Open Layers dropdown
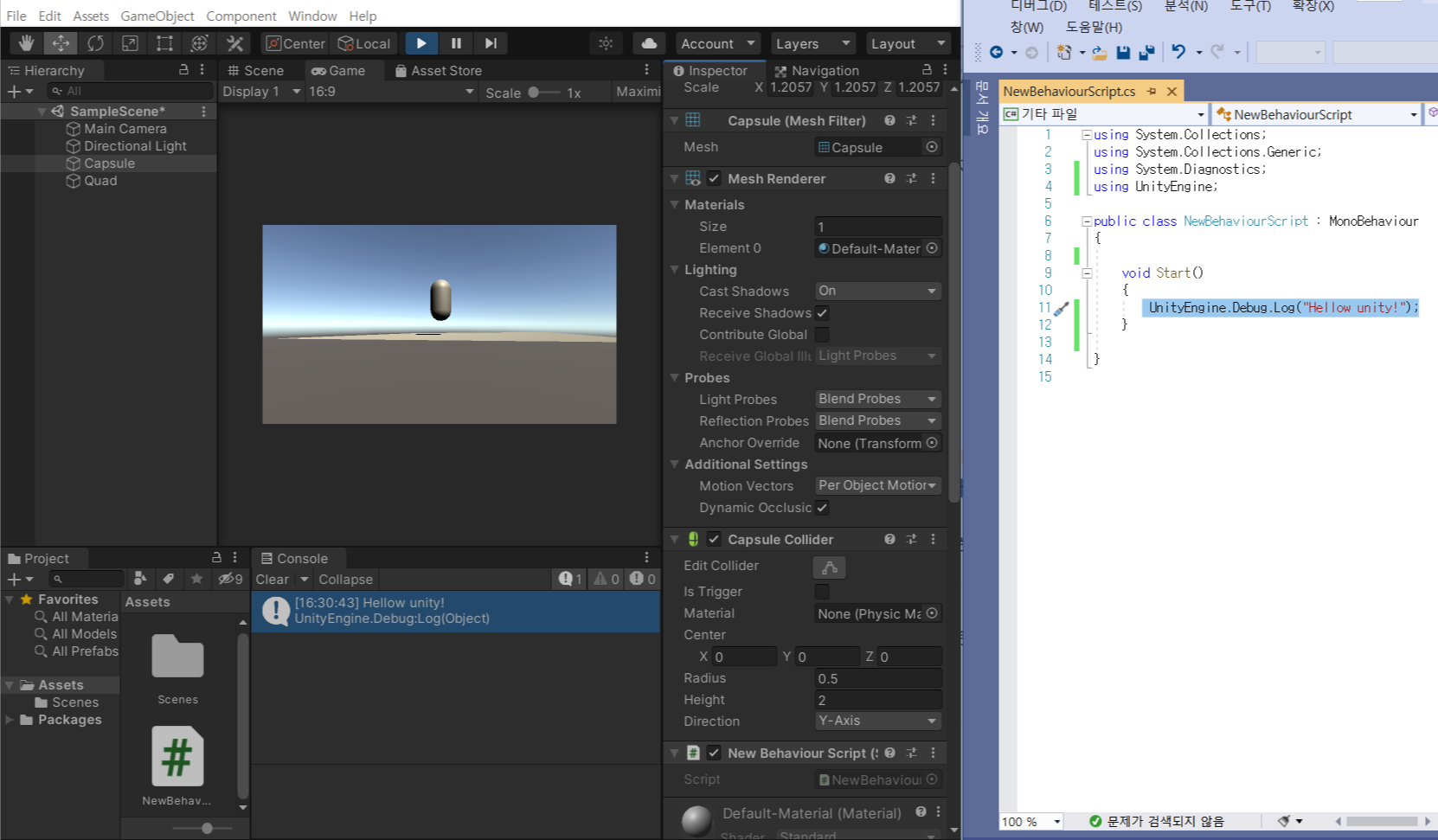 [x=813, y=43]
